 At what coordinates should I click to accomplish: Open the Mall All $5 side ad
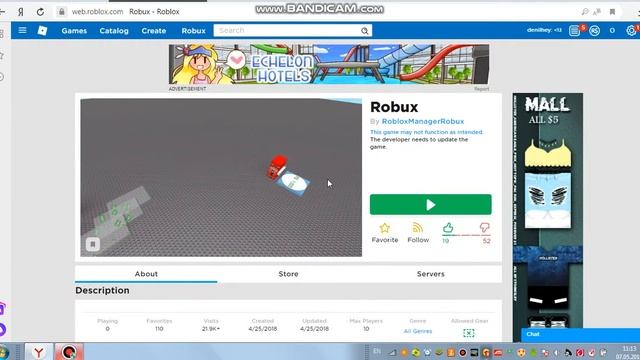pyautogui.click(x=548, y=217)
